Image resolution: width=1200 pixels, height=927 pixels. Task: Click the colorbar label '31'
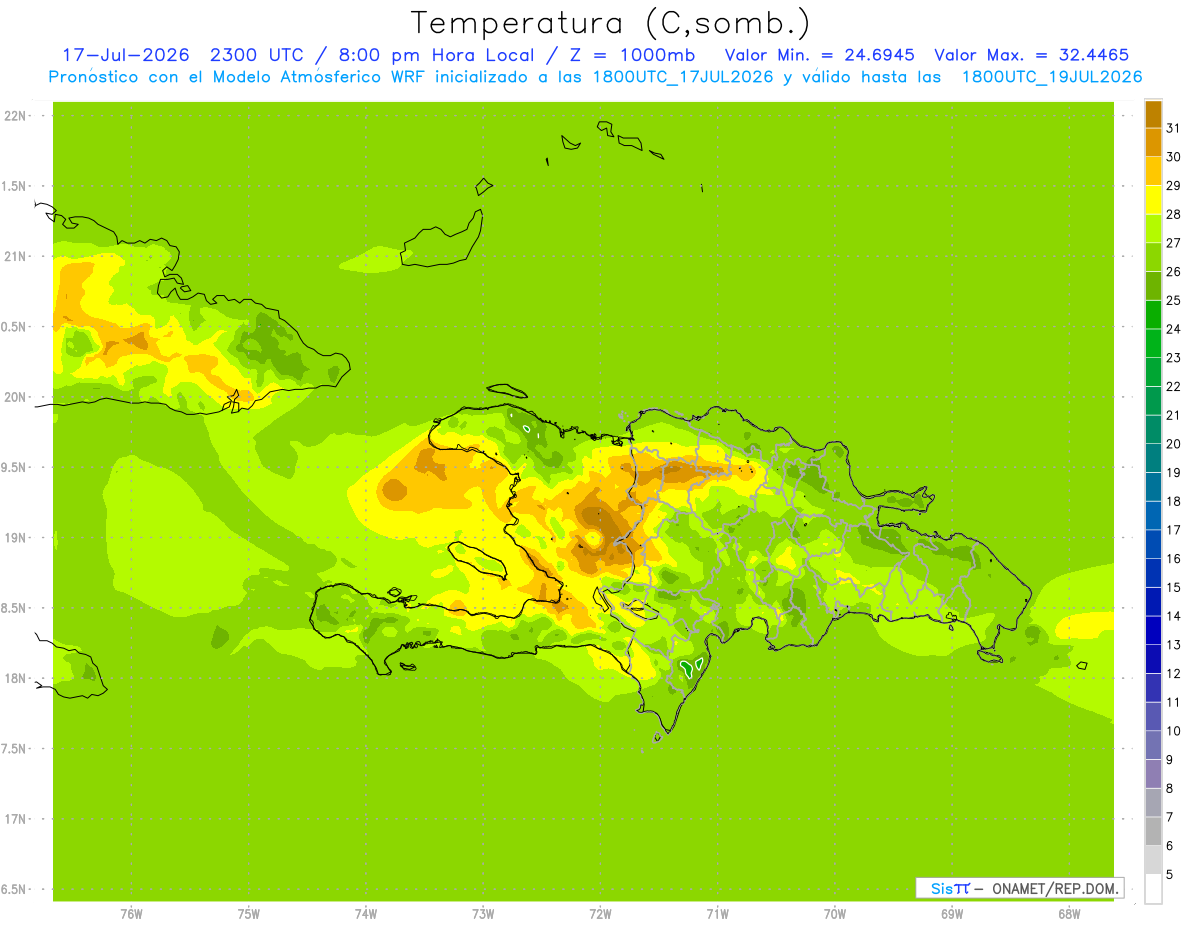pos(1174,128)
